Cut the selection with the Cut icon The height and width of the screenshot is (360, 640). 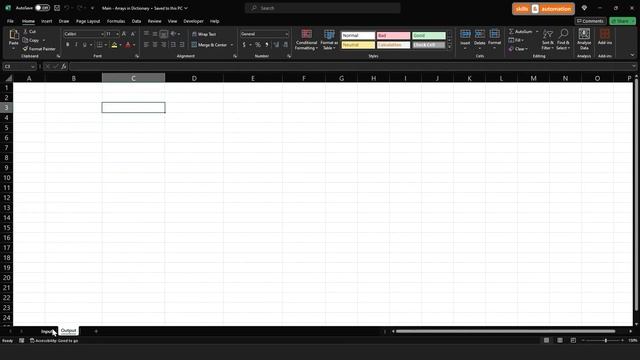coord(29,31)
